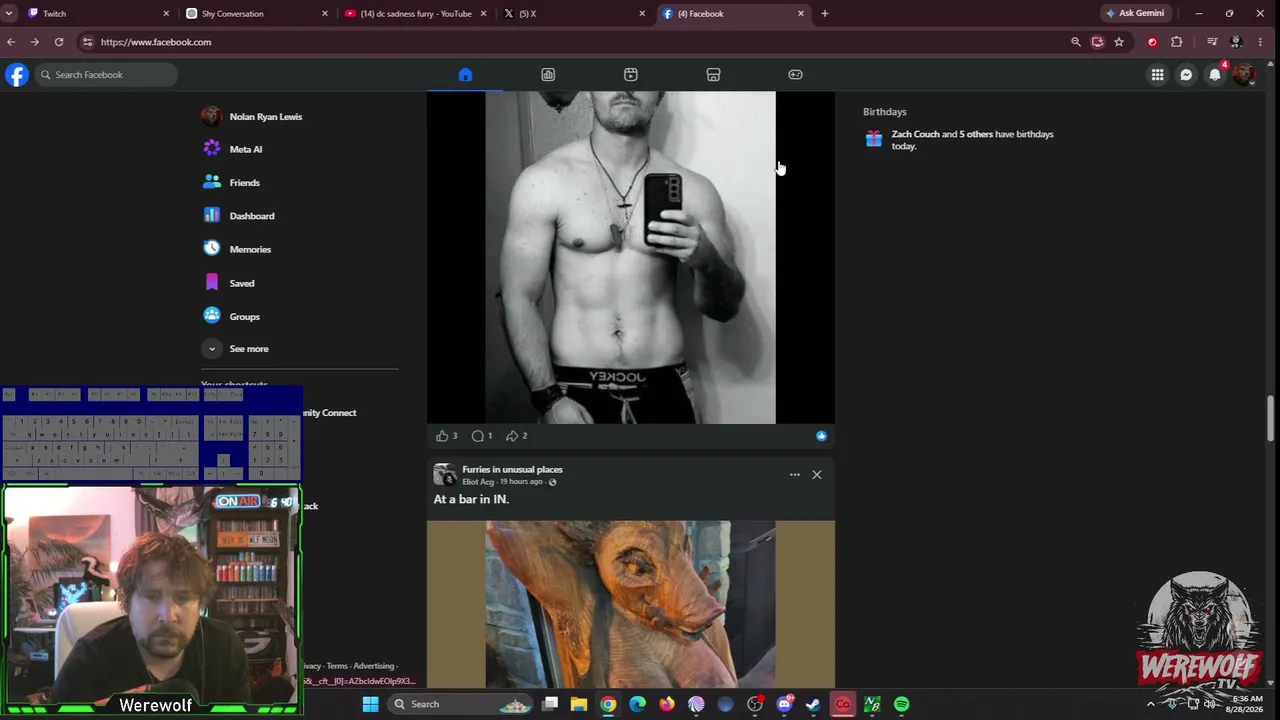
Task: Click the Ask Gemini button
Action: click(x=1135, y=14)
